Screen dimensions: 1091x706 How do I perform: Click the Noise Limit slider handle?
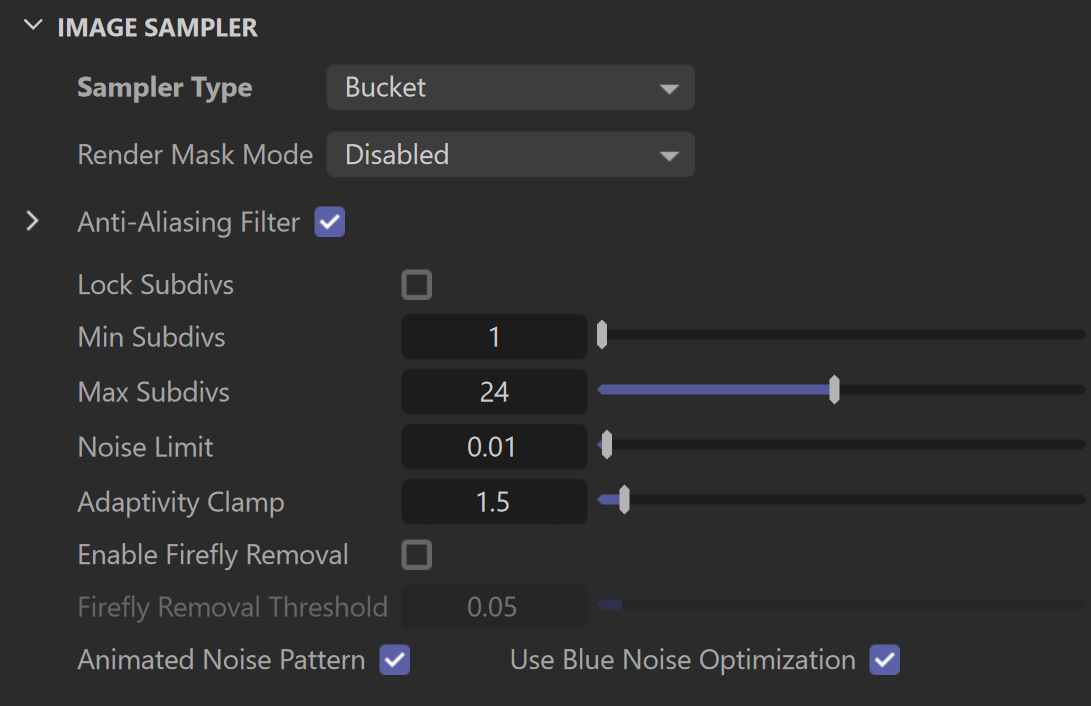tap(607, 444)
